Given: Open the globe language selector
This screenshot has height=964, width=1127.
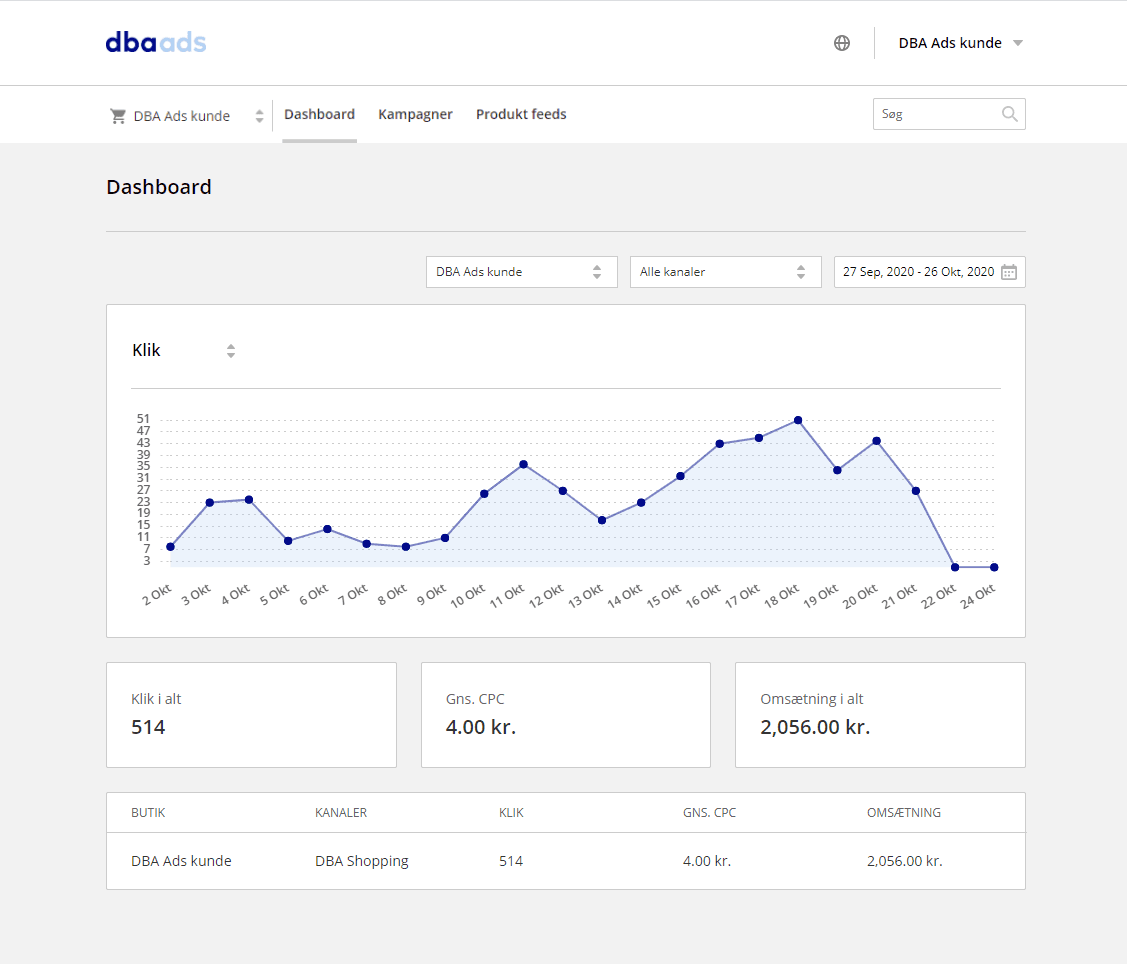Looking at the screenshot, I should 842,43.
